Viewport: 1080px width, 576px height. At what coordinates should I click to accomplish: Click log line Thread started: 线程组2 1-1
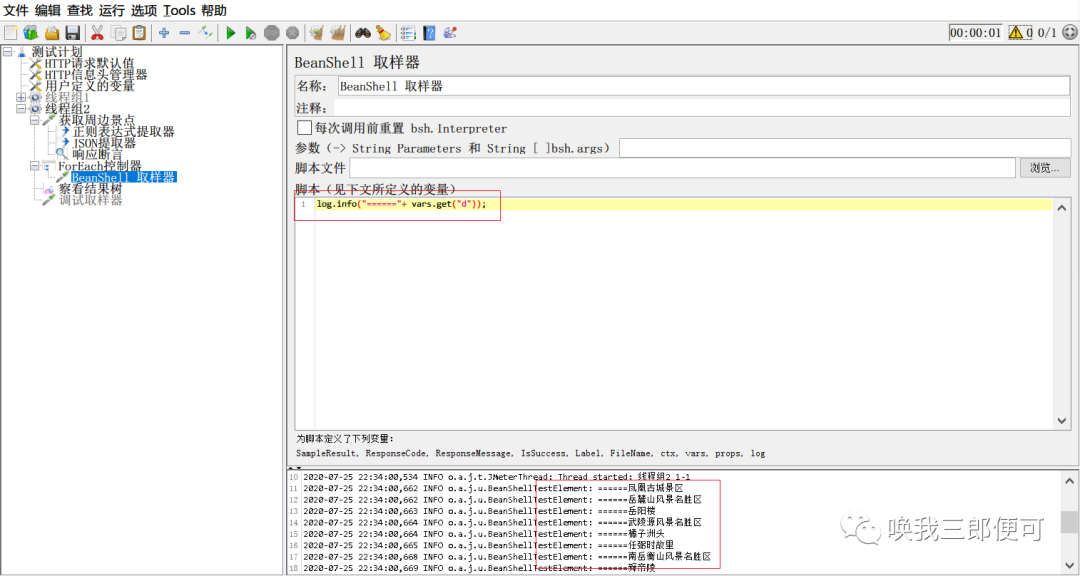point(497,477)
